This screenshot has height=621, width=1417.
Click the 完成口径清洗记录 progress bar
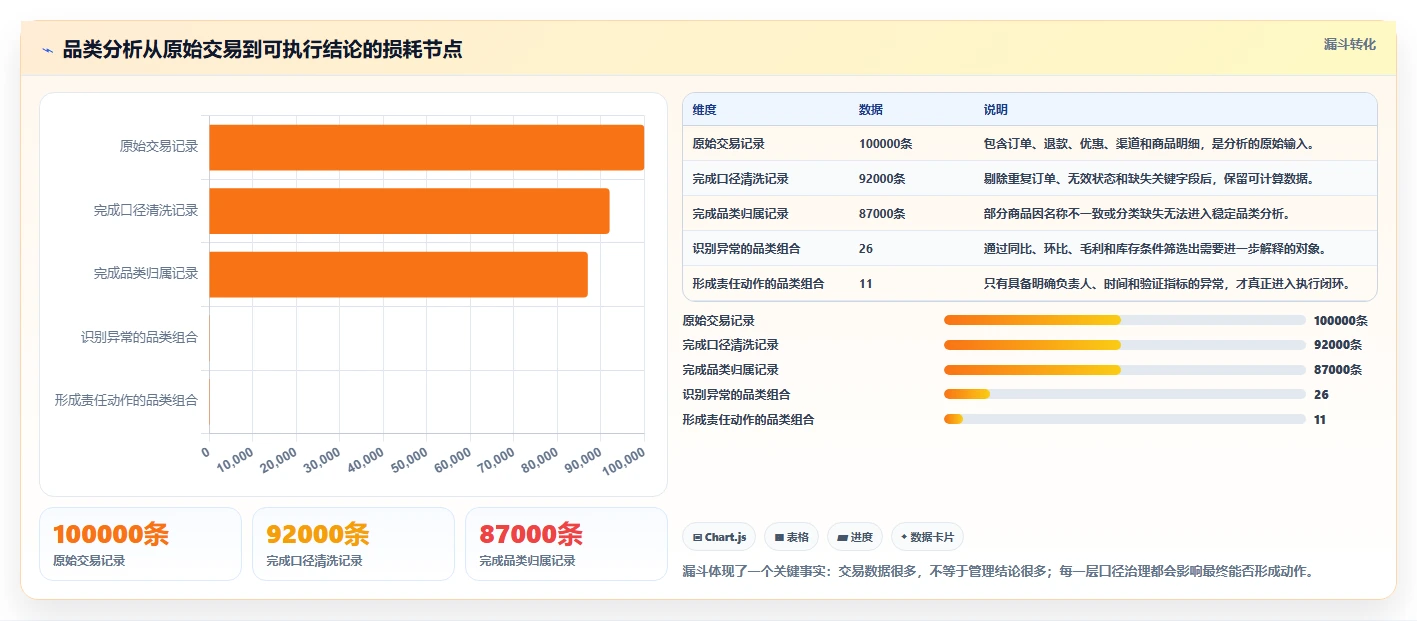[x=1124, y=345]
